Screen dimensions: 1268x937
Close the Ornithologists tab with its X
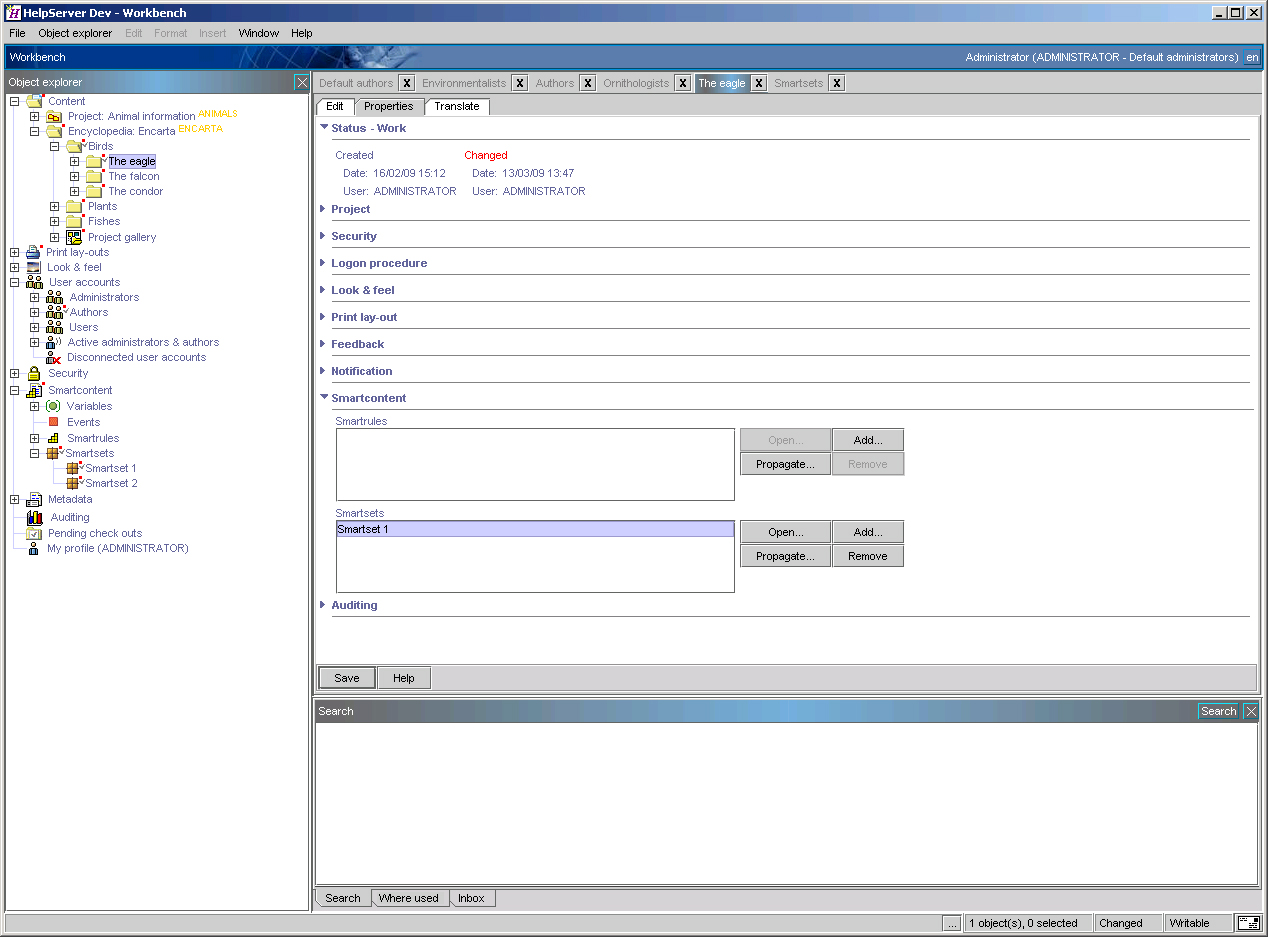(x=682, y=83)
